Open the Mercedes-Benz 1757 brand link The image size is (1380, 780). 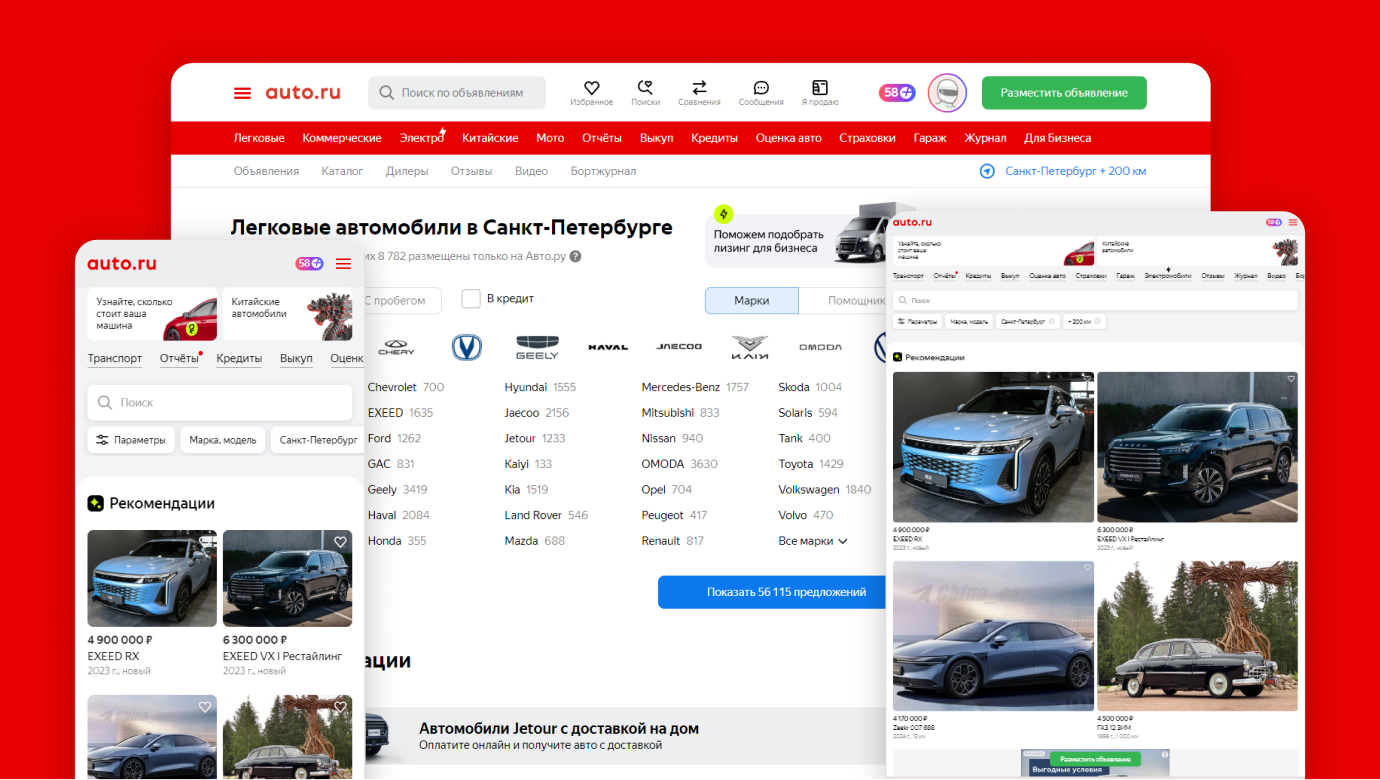695,387
